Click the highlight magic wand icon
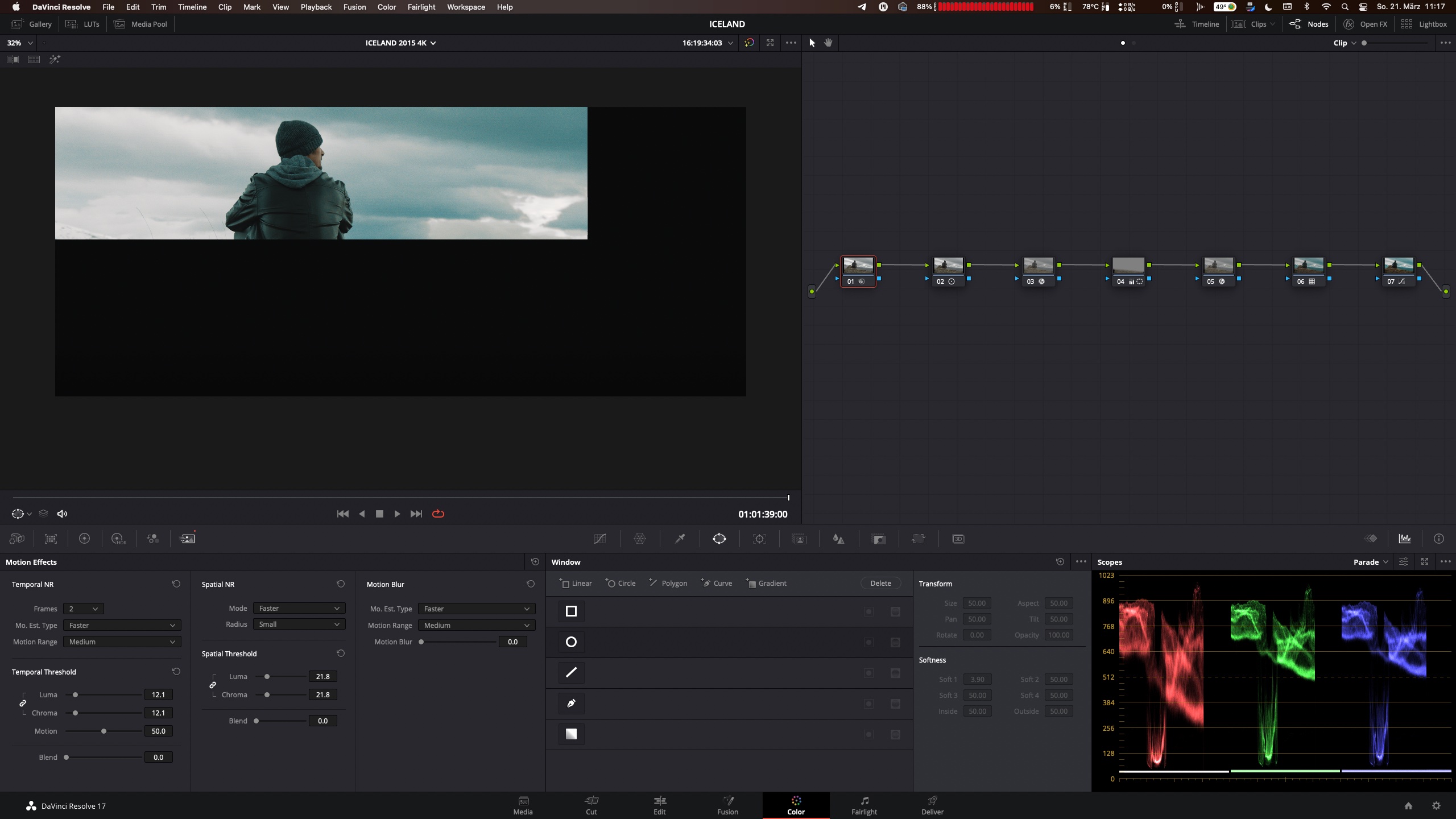This screenshot has height=819, width=1456. click(55, 59)
